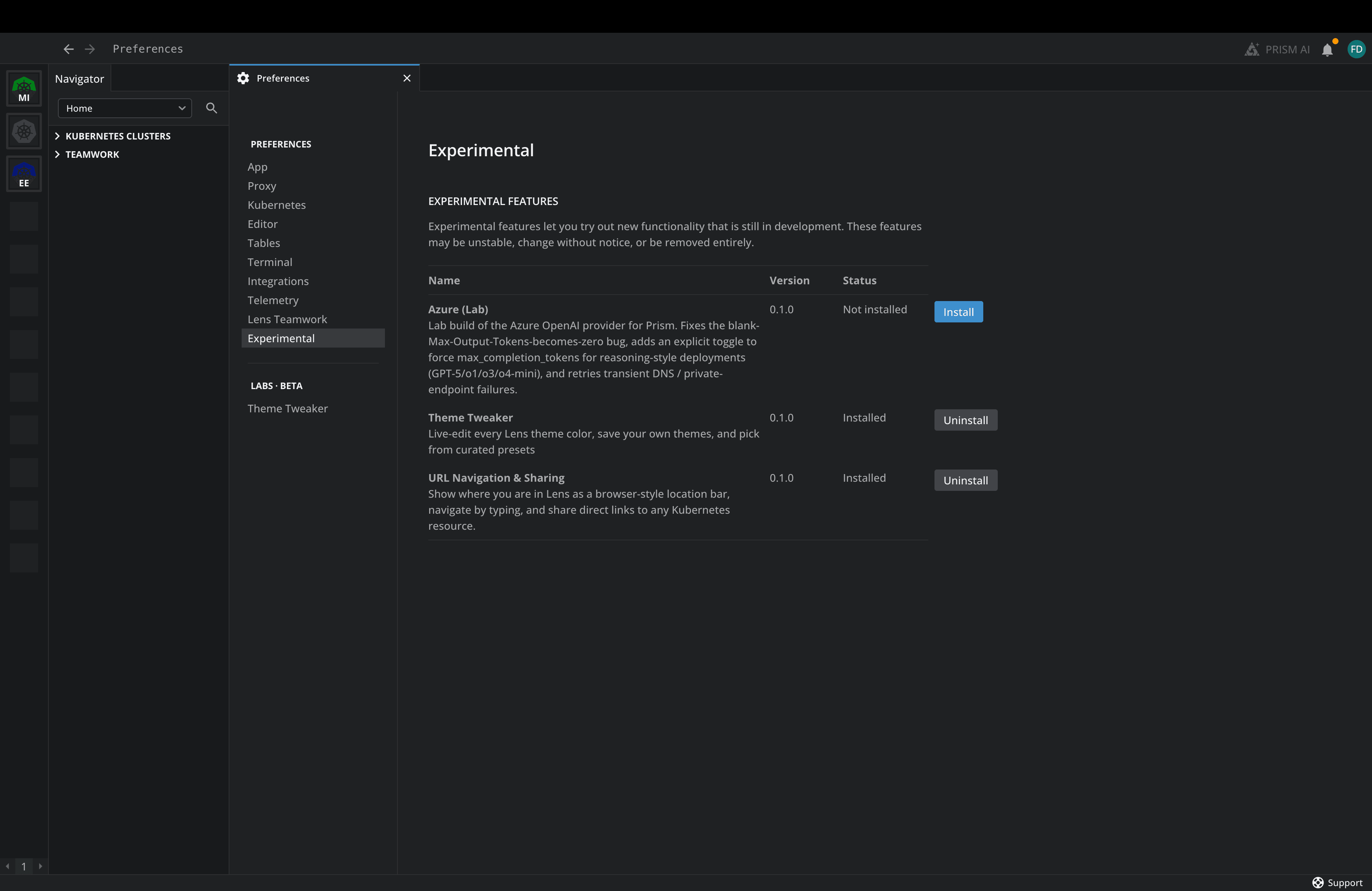This screenshot has height=891, width=1372.
Task: Switch to the Navigator tab
Action: (x=80, y=79)
